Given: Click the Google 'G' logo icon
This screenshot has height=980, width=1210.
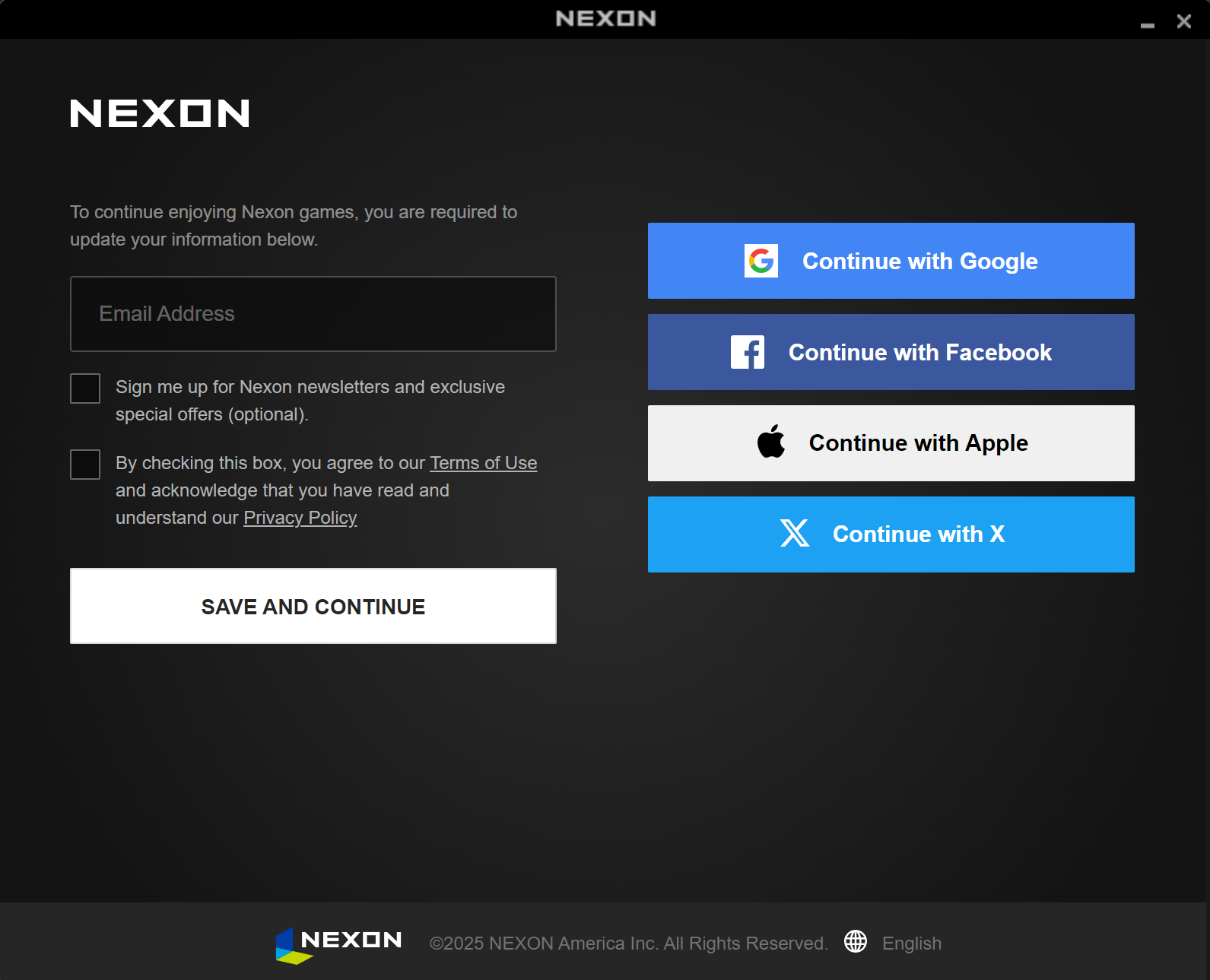Looking at the screenshot, I should click(761, 261).
